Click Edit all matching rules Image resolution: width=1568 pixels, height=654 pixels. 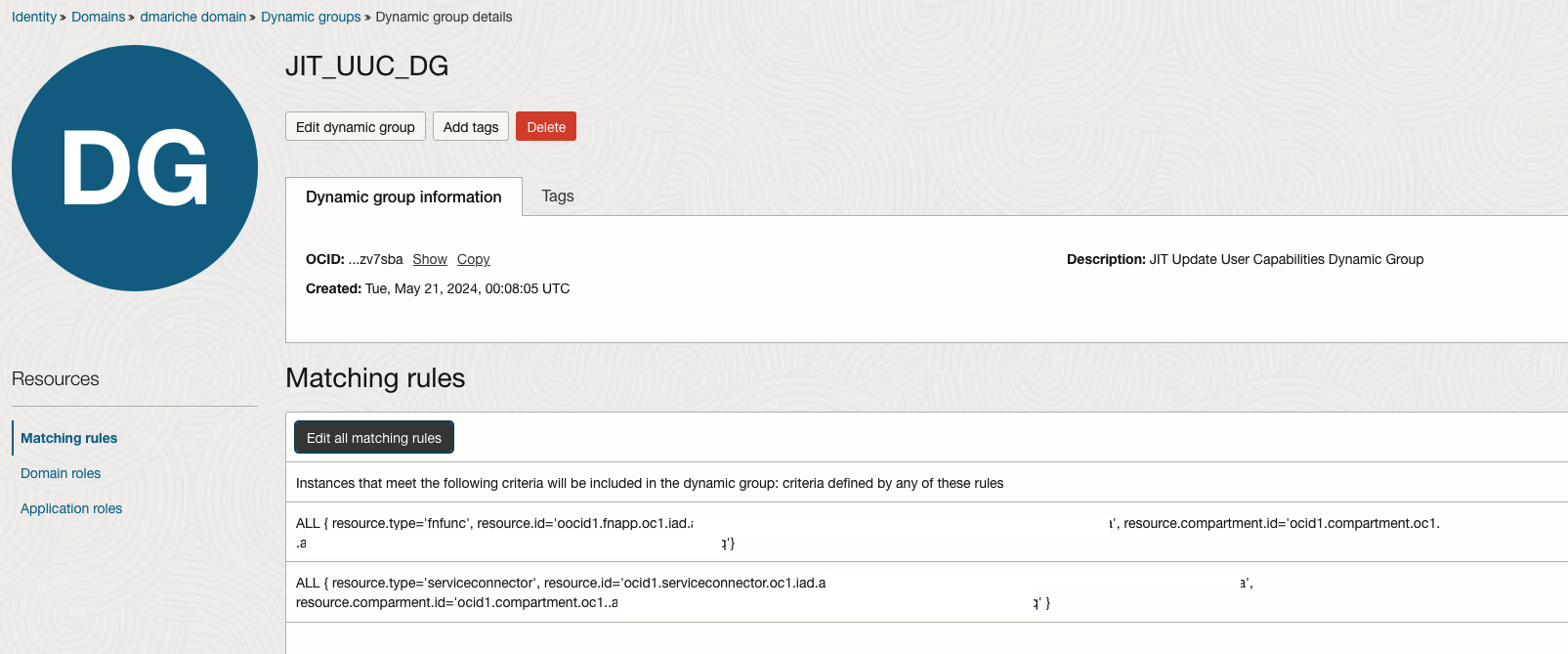point(374,438)
